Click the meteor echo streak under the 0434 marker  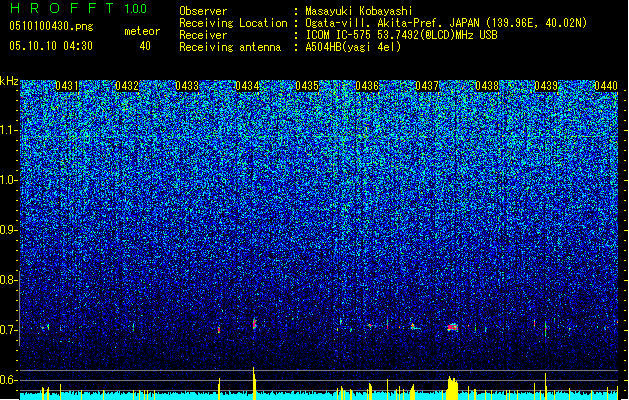coord(254,324)
